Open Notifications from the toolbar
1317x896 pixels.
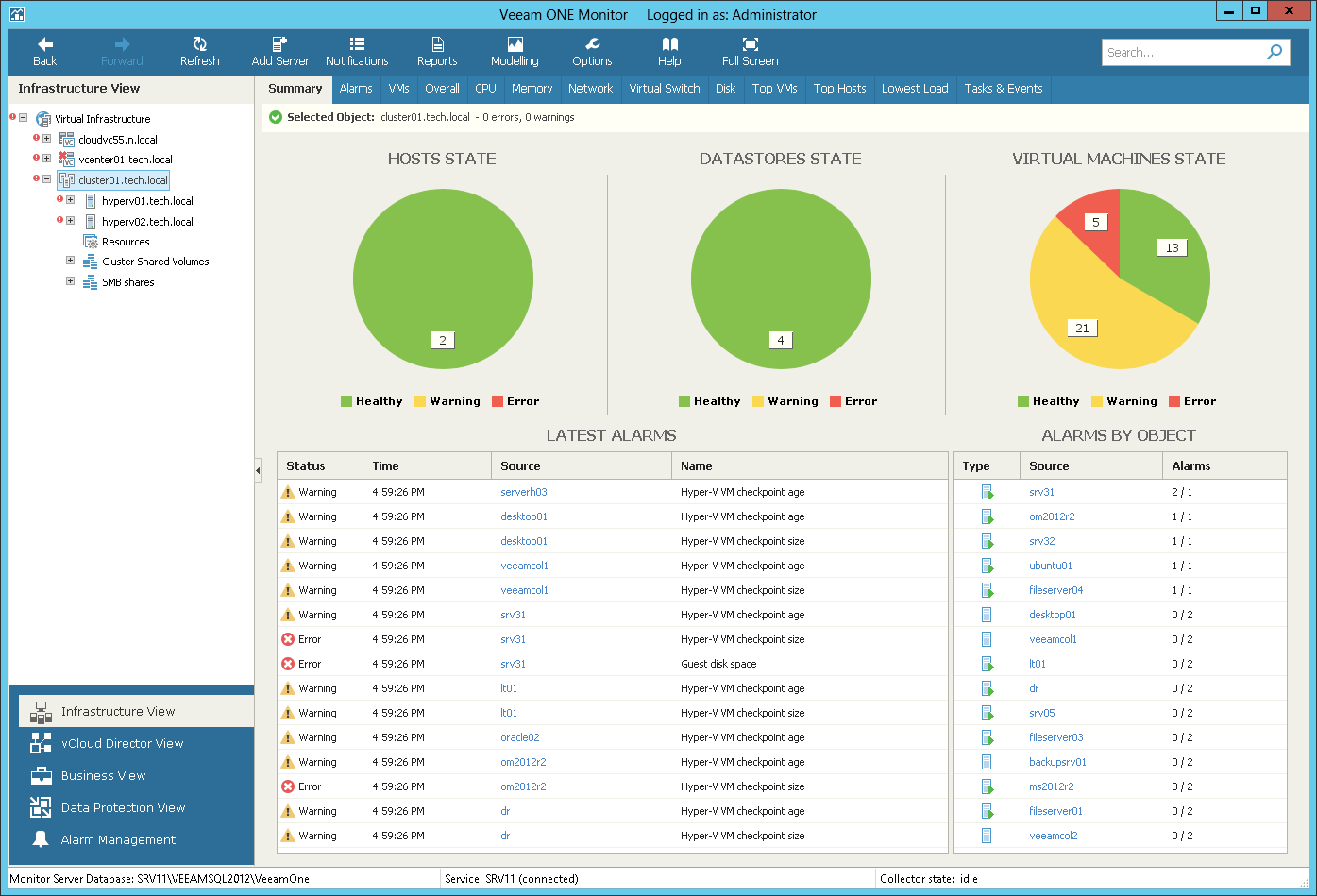357,52
